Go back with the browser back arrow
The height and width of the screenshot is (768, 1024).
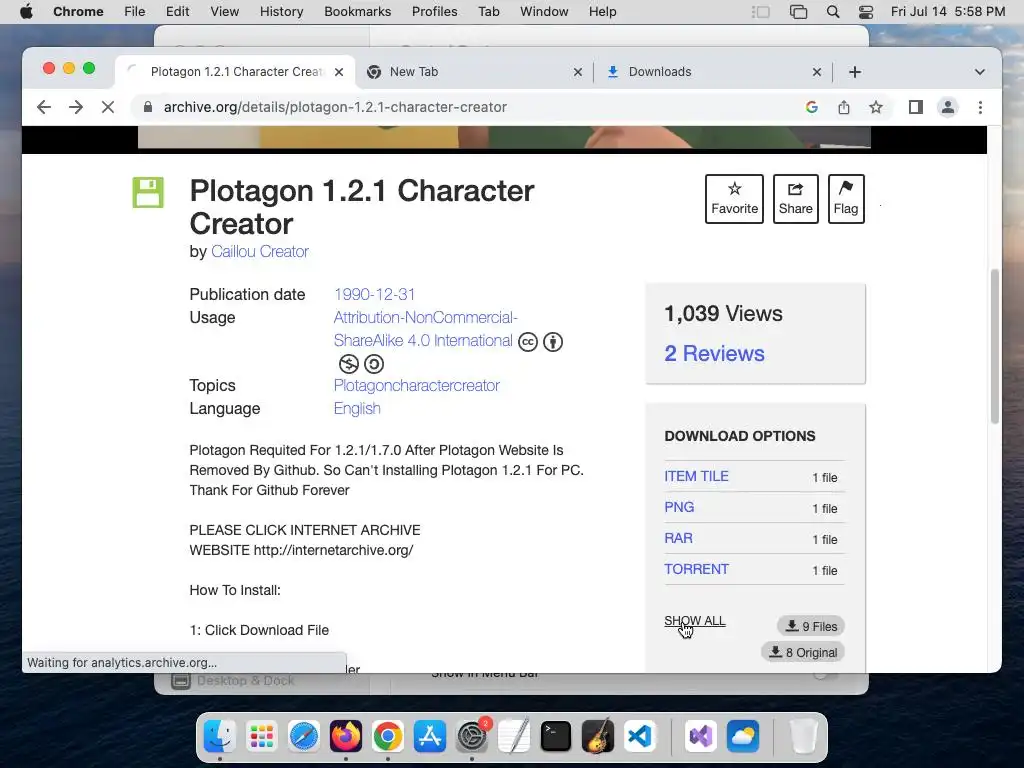coord(44,107)
